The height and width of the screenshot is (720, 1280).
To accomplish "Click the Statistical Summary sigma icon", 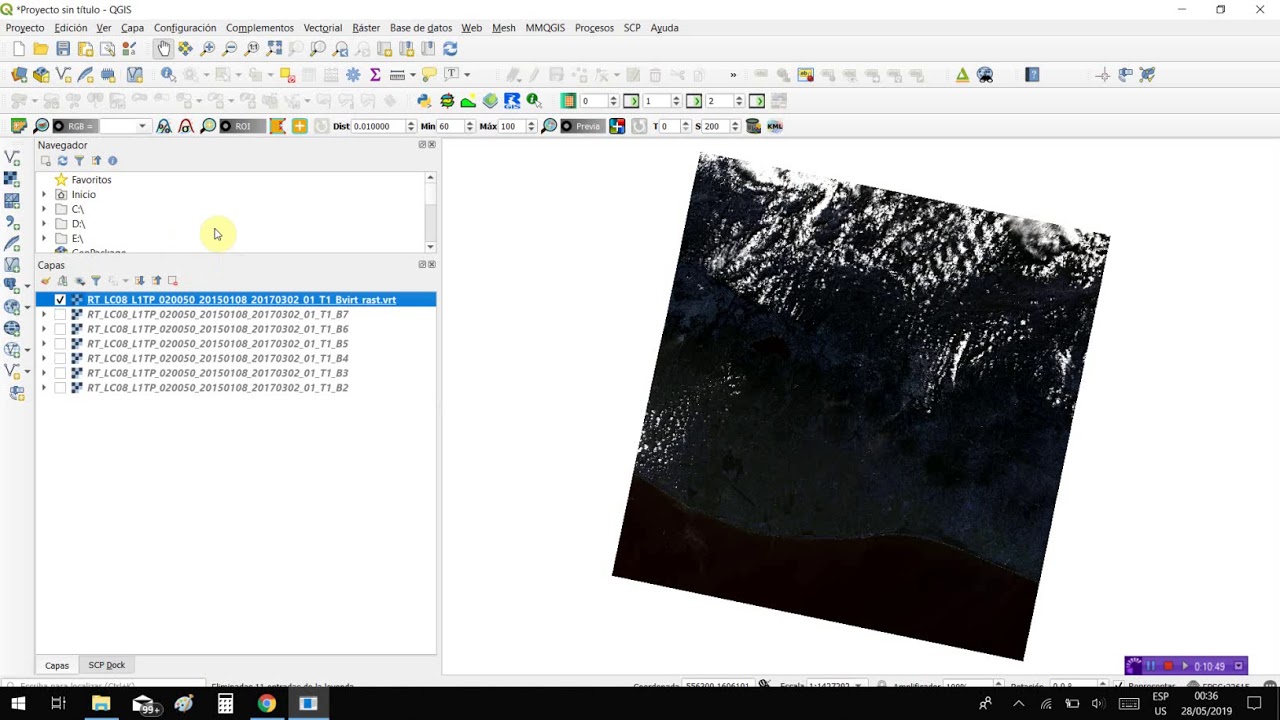I will 375,75.
